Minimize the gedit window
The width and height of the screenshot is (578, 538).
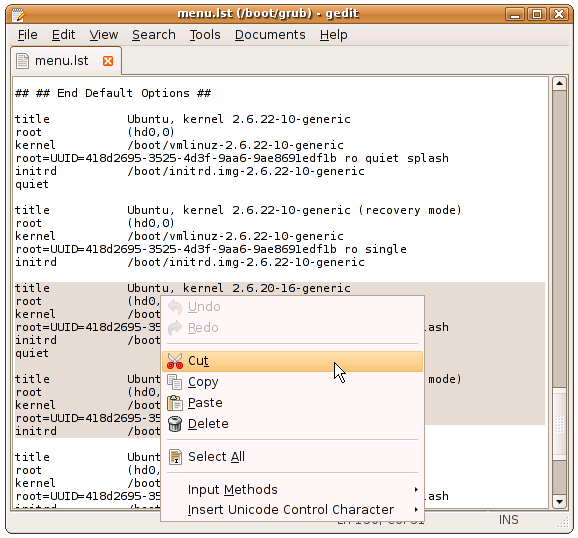[x=515, y=15]
